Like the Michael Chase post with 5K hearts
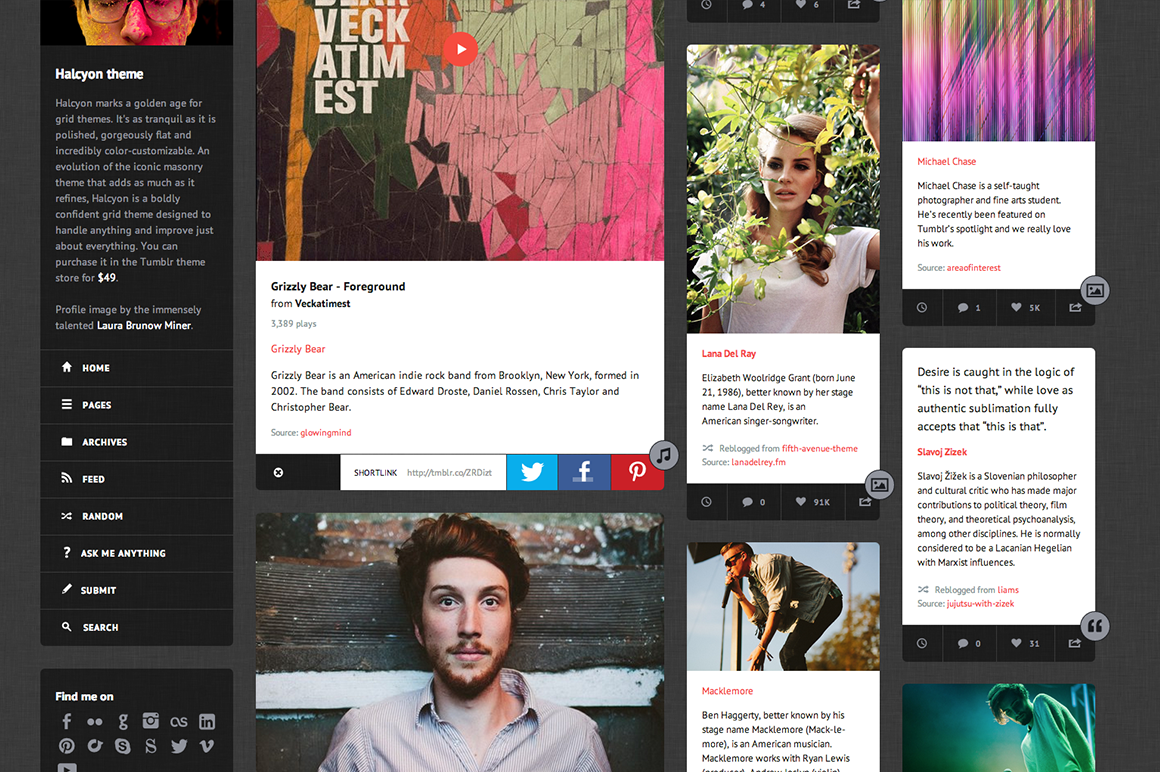 click(x=1025, y=308)
